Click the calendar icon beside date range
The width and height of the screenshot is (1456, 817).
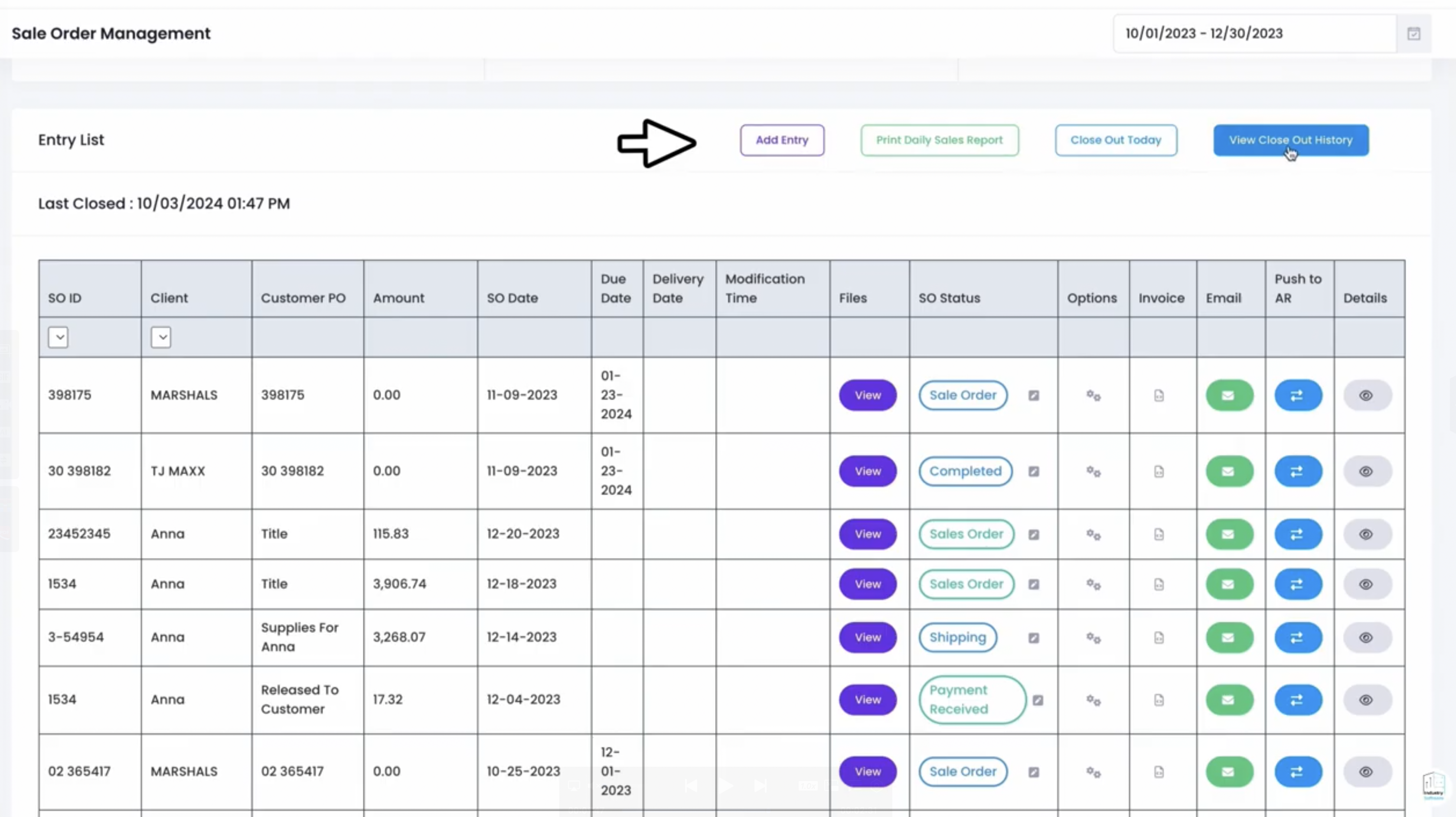[x=1414, y=34]
